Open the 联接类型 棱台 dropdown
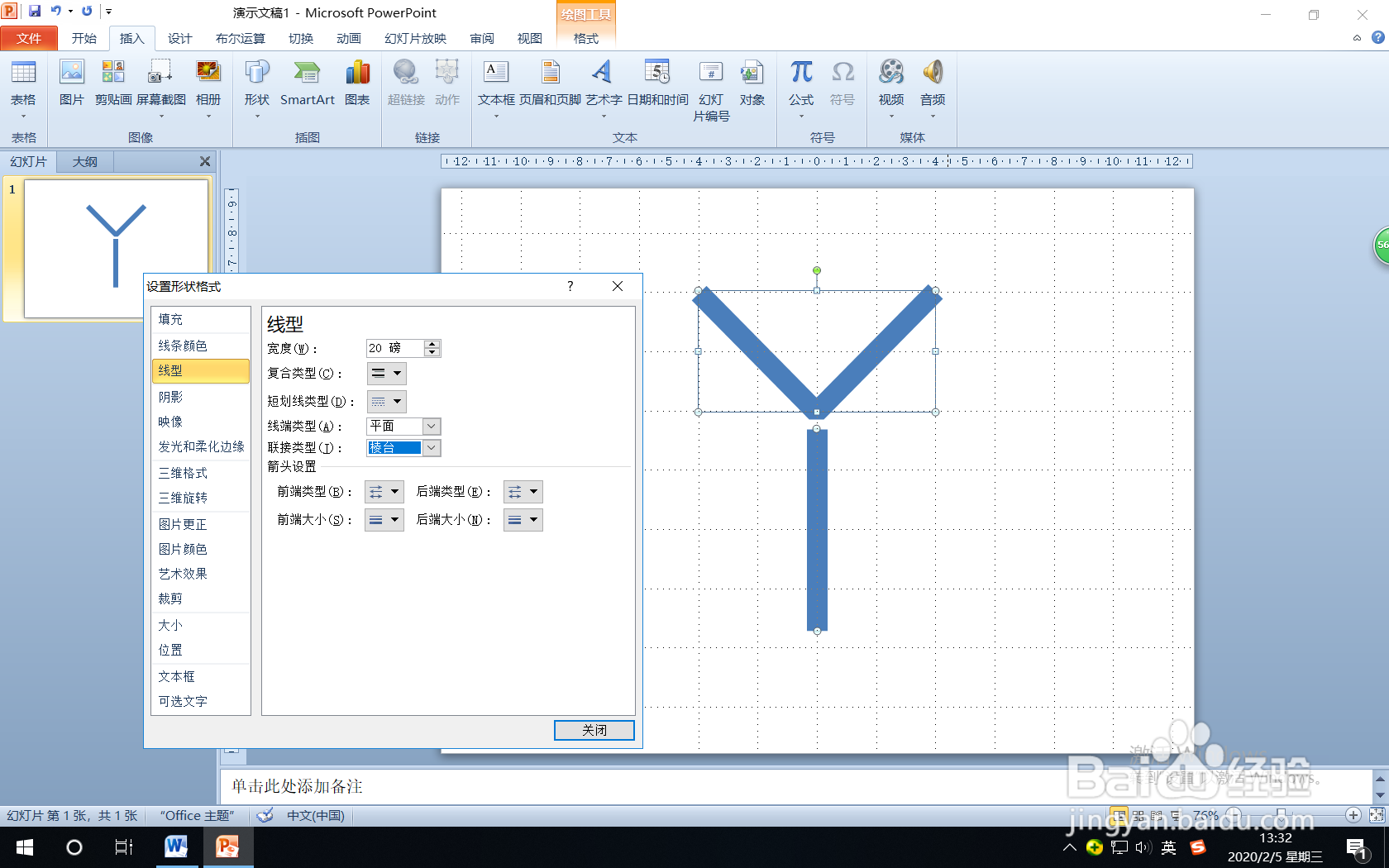The image size is (1389, 868). (431, 447)
